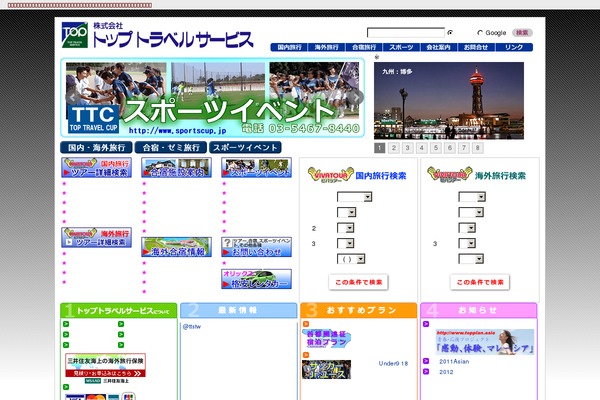
Task: Open dropdown labeled 3 in 海外旅行検索
Action: [467, 243]
